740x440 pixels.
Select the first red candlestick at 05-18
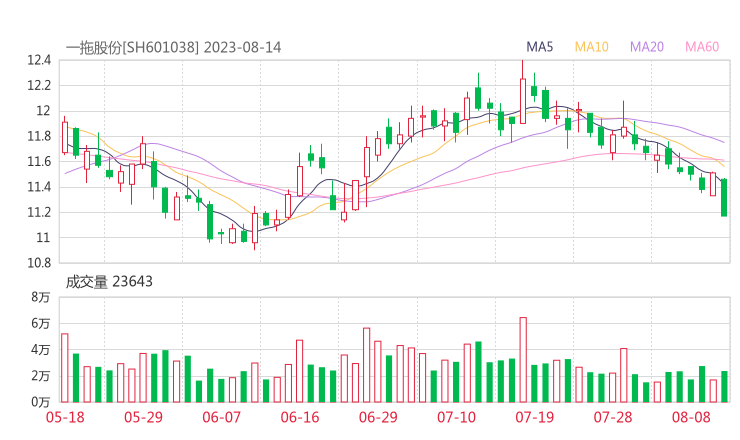65,137
